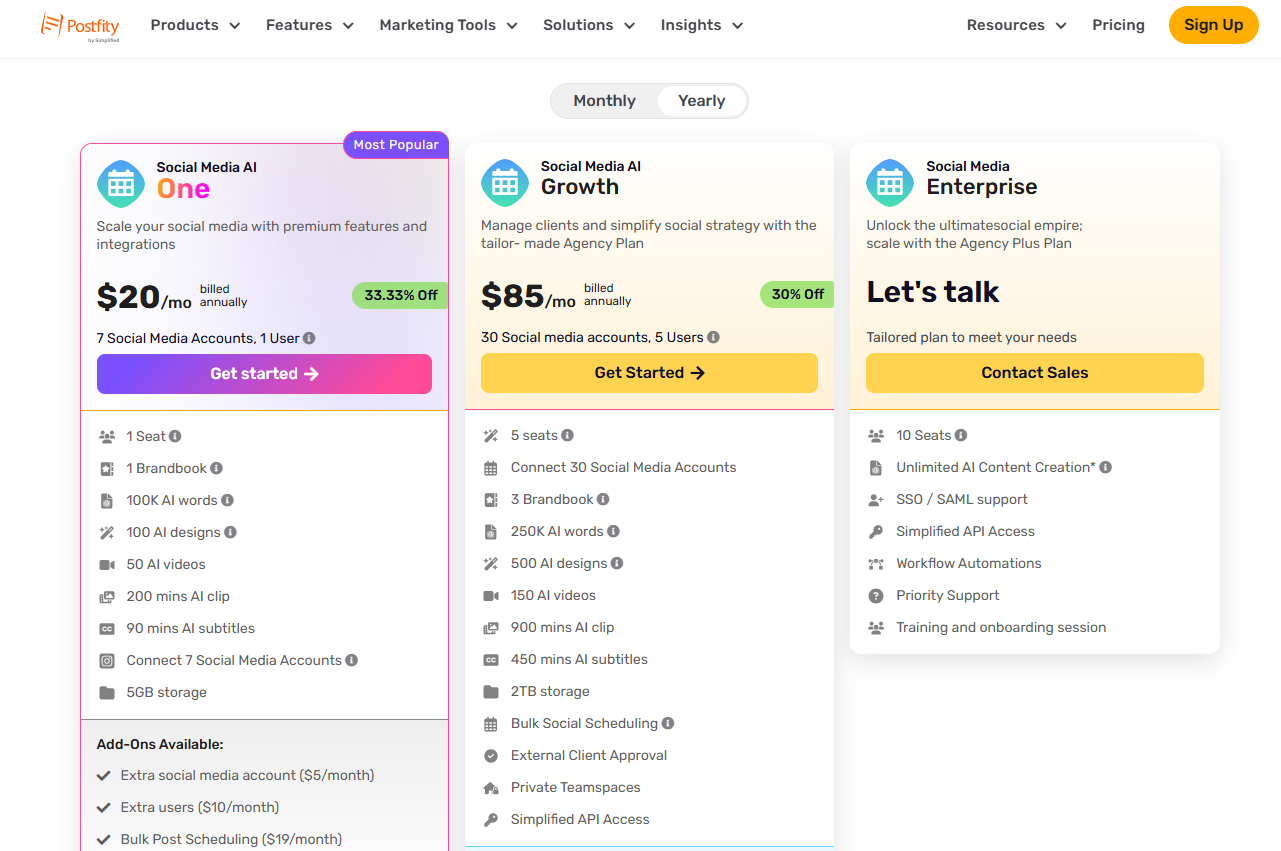The image size is (1281, 851).
Task: Click the folder icon beside 5GB storage
Action: click(x=107, y=692)
